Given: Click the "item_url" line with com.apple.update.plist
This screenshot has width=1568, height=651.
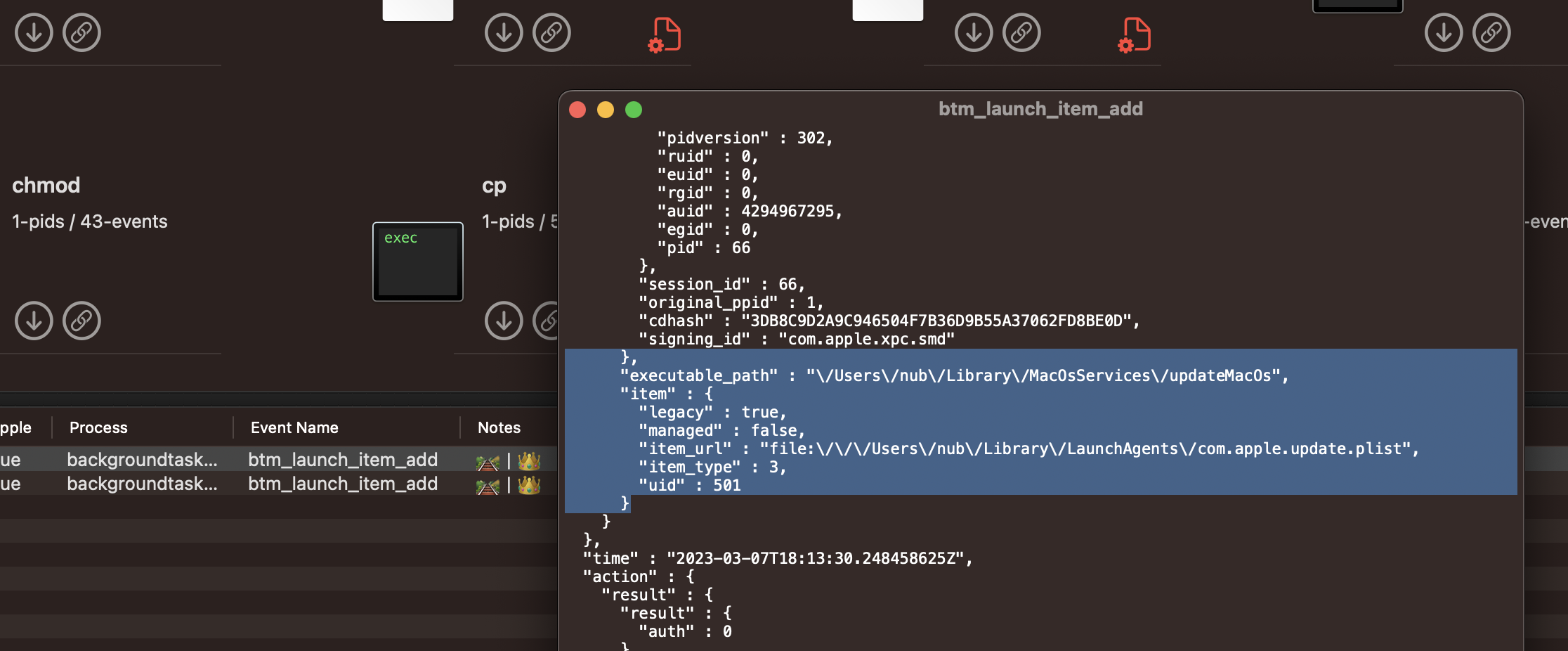Looking at the screenshot, I should [x=1028, y=449].
